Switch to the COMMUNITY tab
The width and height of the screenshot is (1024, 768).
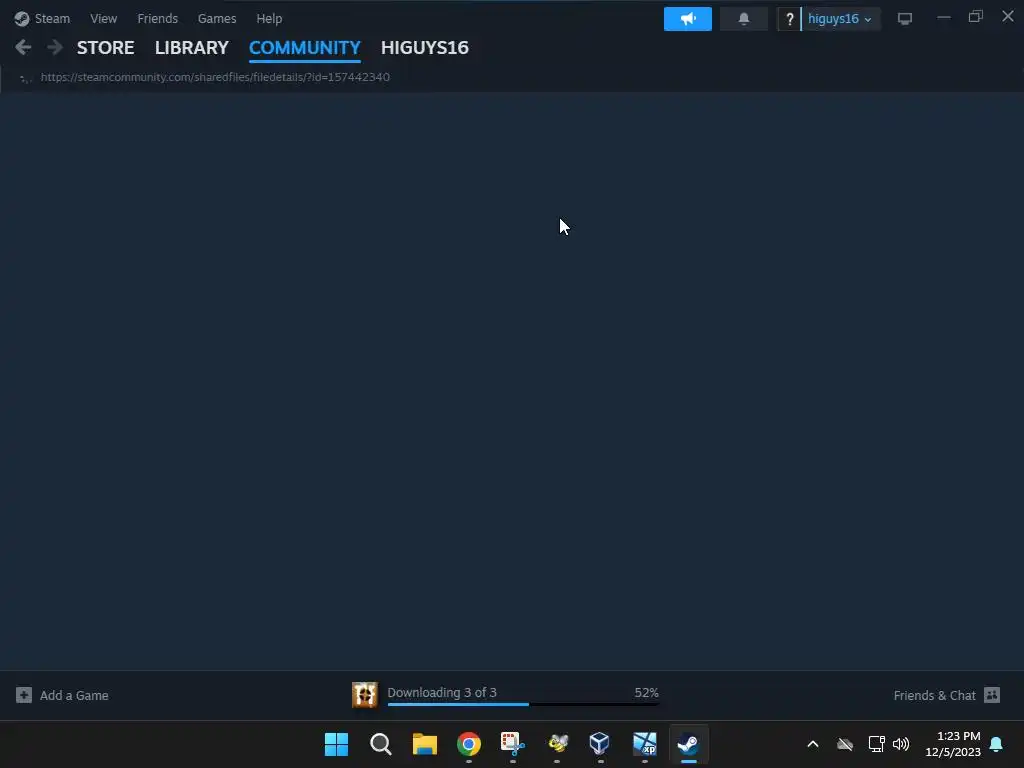coord(304,48)
